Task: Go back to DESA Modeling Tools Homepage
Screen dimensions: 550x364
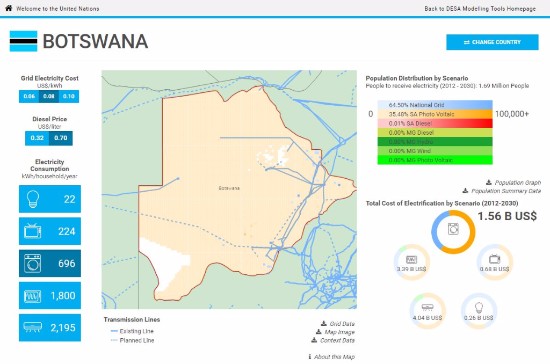Action: pyautogui.click(x=480, y=9)
